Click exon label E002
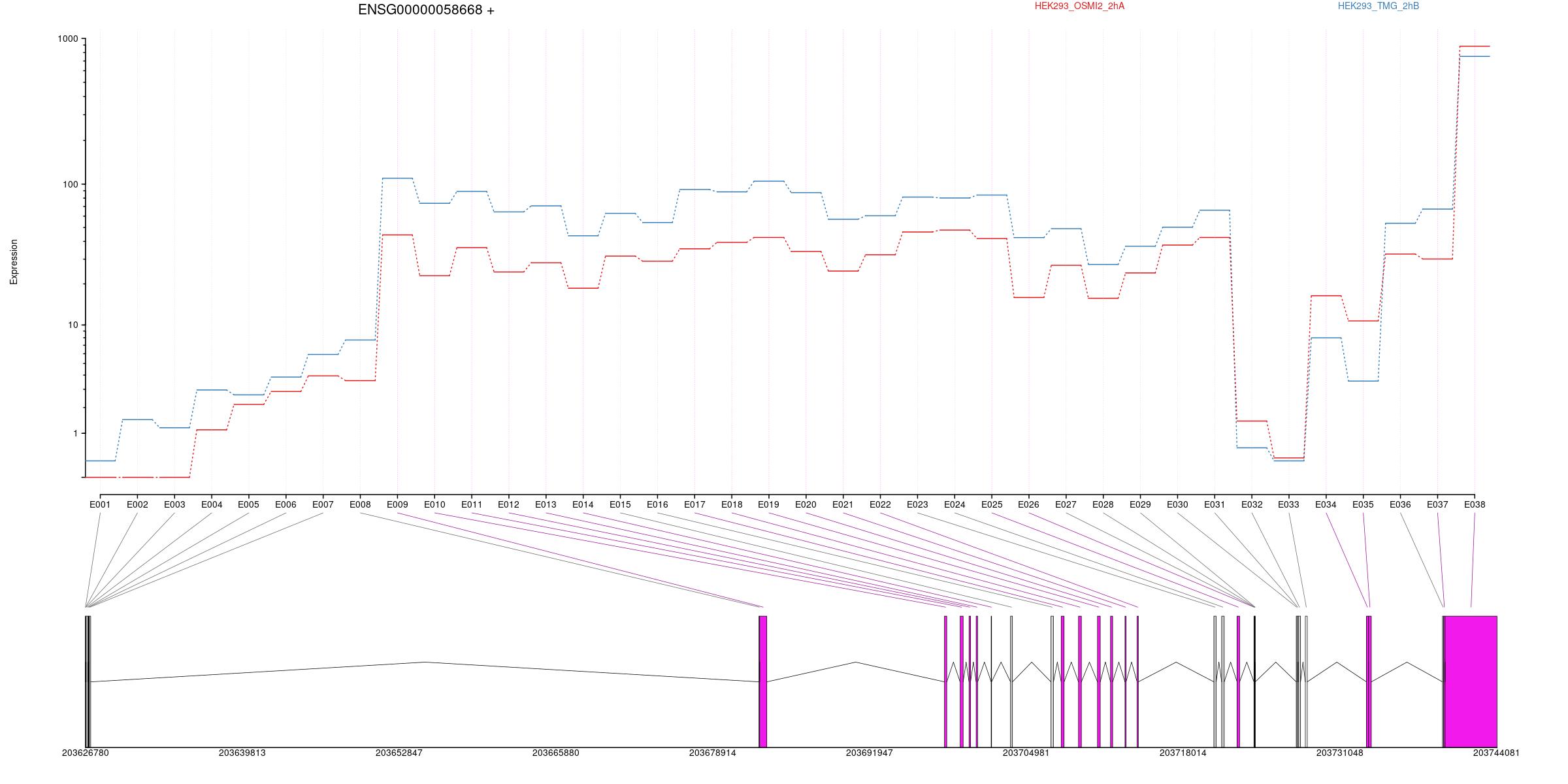The height and width of the screenshot is (784, 1568). (137, 504)
